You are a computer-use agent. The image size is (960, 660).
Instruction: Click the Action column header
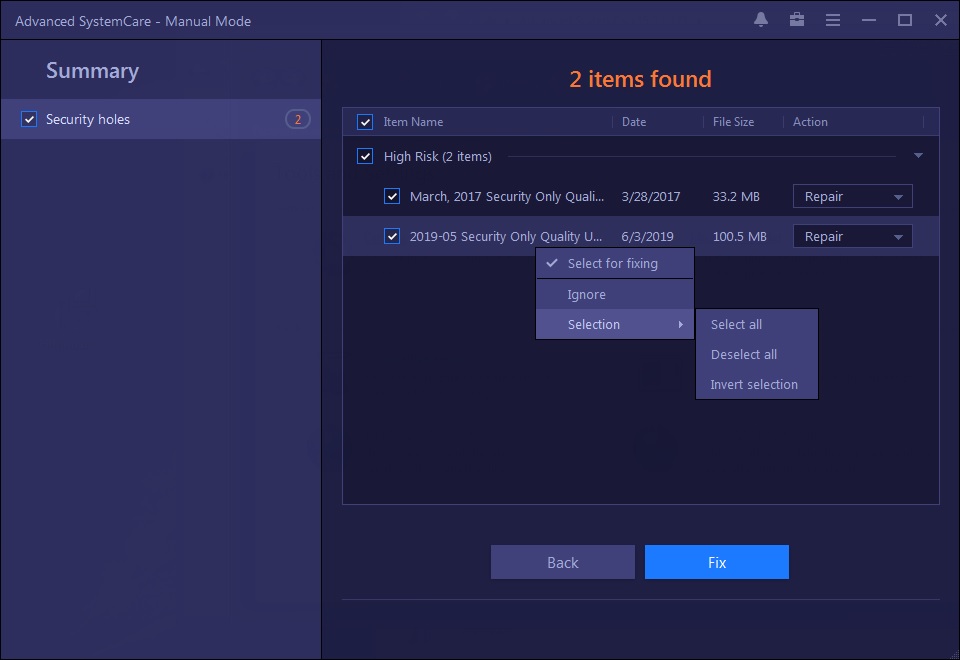[810, 122]
